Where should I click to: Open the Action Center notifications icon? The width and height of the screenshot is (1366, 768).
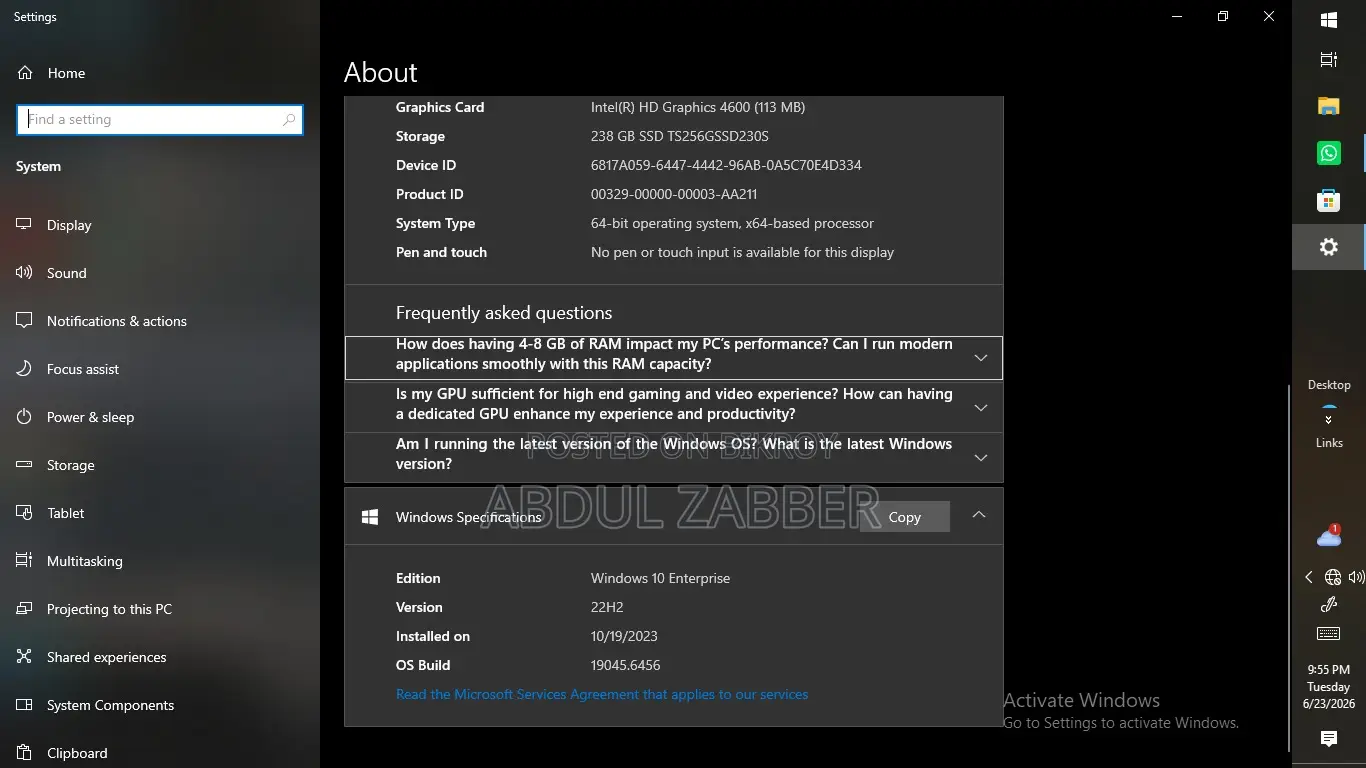point(1329,739)
